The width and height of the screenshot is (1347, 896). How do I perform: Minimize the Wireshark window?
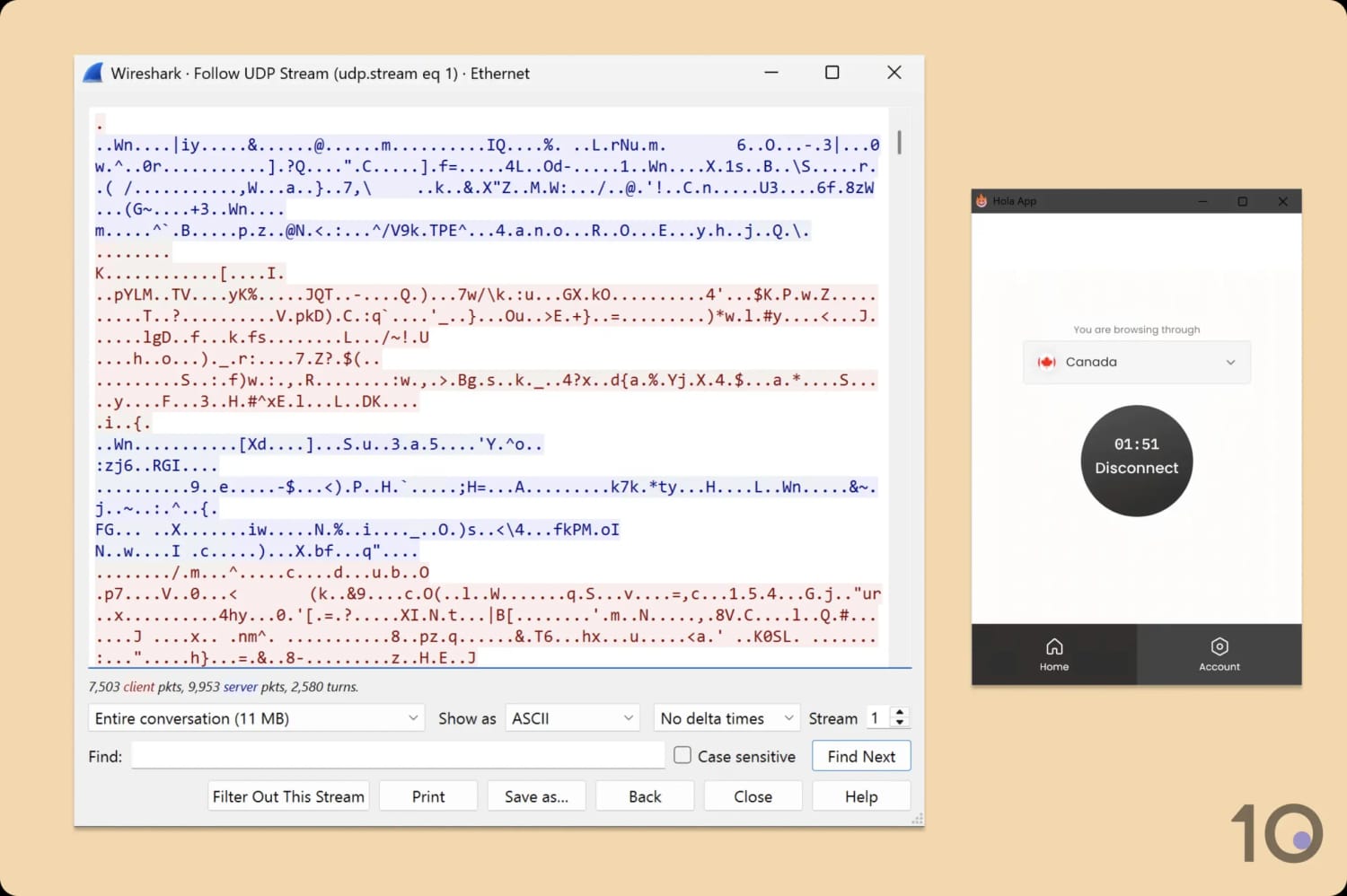pyautogui.click(x=771, y=73)
